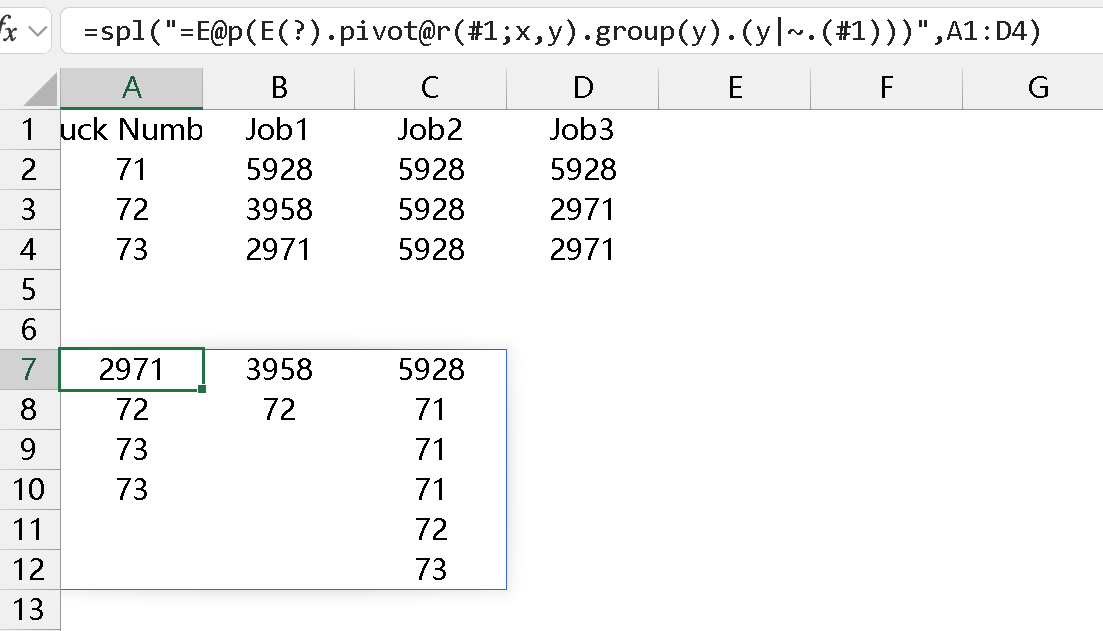This screenshot has width=1103, height=631.
Task: Click cell C7 showing 5928
Action: tap(430, 370)
